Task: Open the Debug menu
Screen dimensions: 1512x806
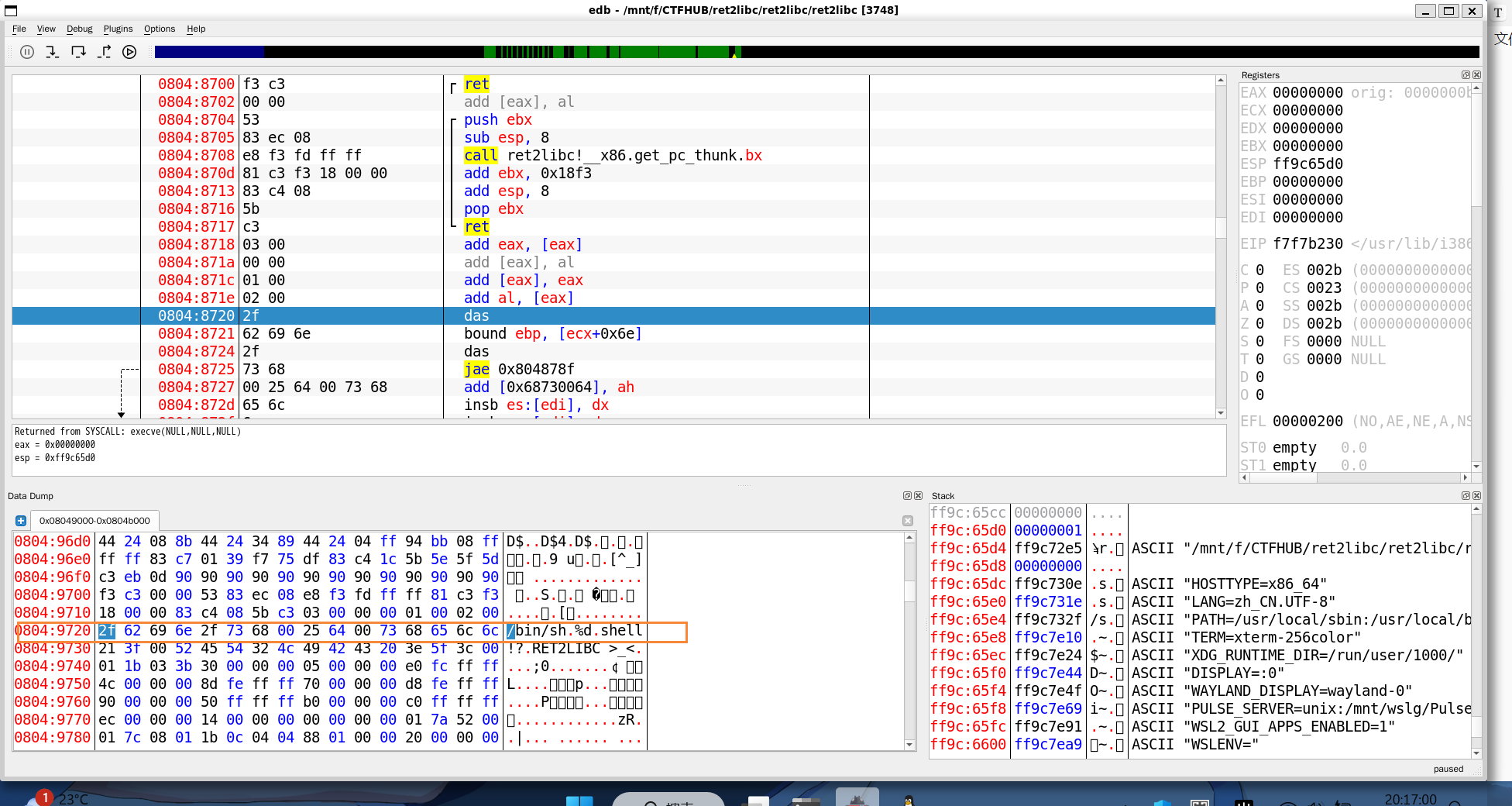Action: pos(79,29)
